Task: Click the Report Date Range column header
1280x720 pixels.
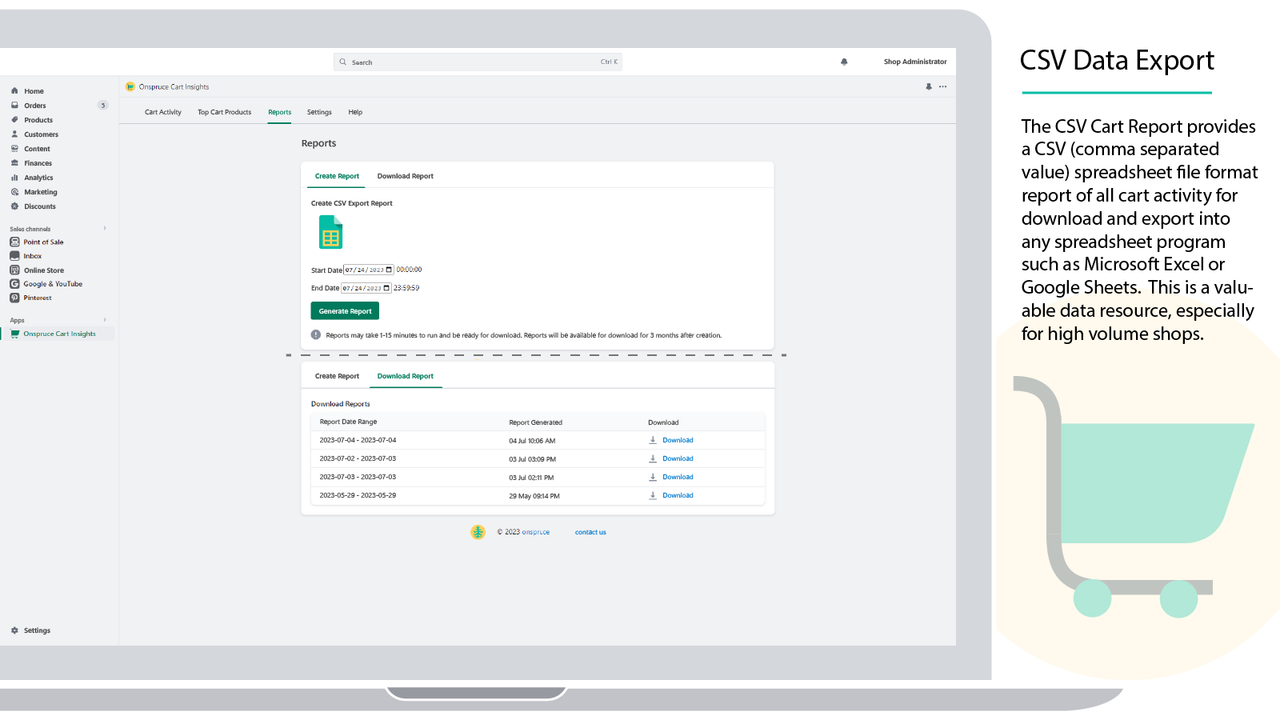Action: 348,422
